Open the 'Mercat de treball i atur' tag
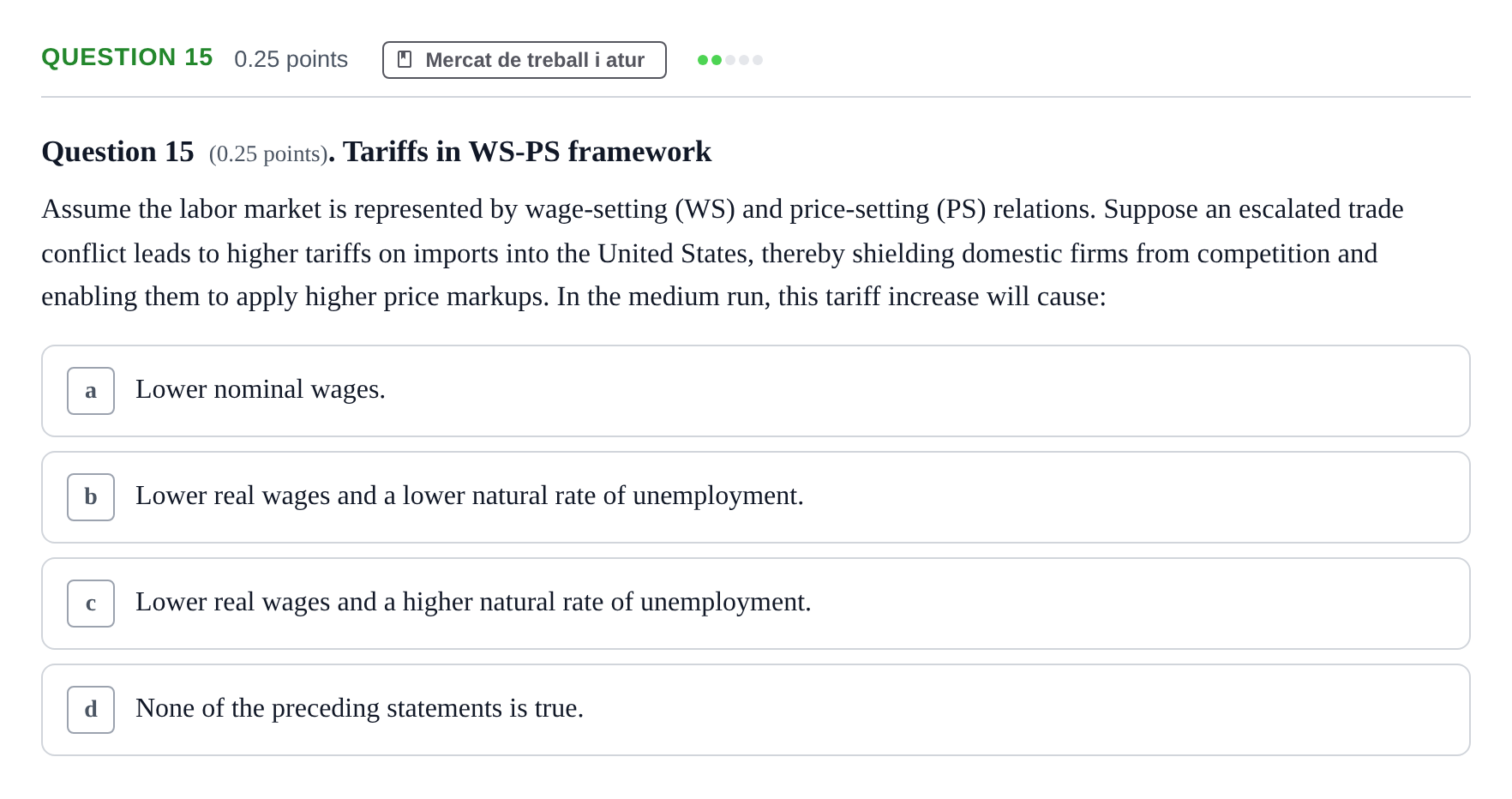This screenshot has width=1512, height=799. 525,60
